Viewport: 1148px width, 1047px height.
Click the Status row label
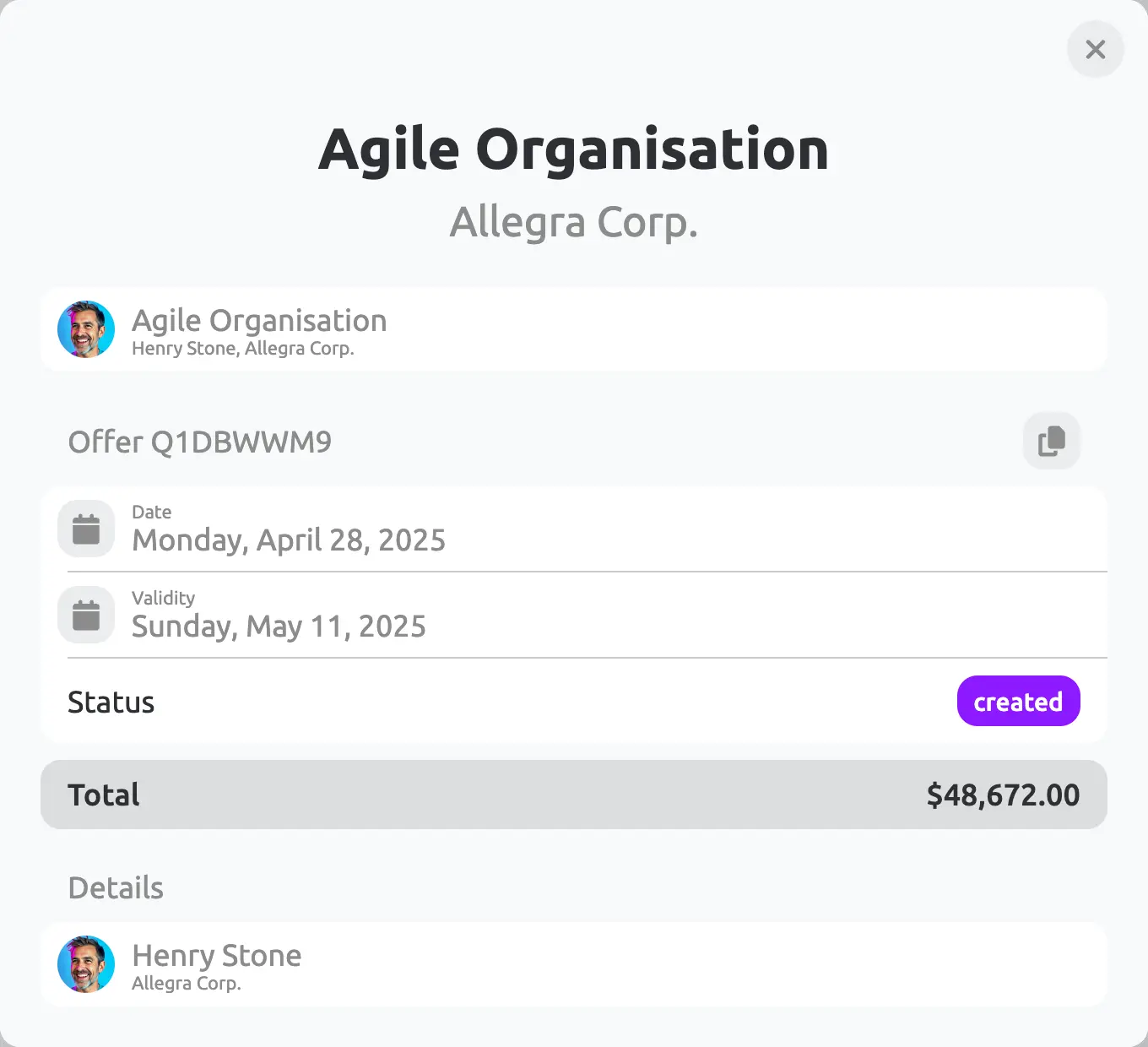(x=111, y=703)
